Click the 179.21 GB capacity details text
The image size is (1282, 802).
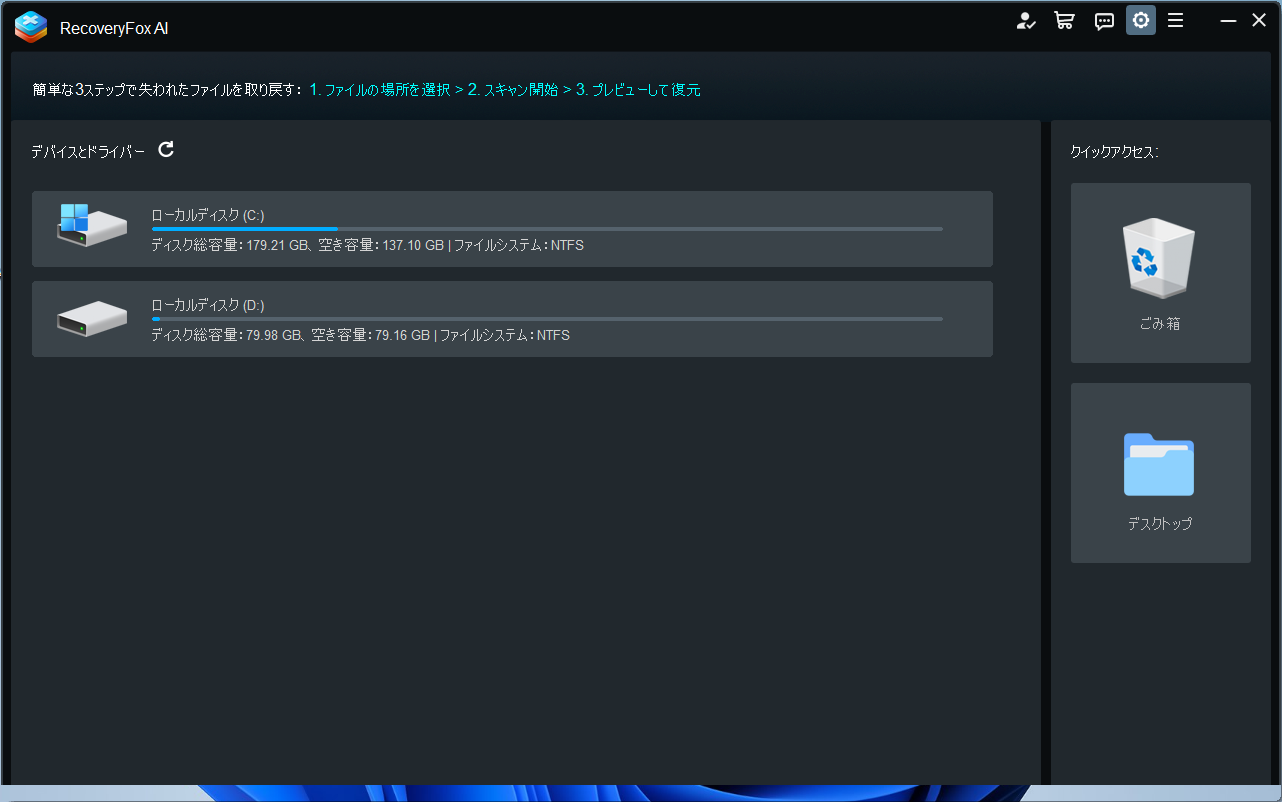pyautogui.click(x=367, y=245)
